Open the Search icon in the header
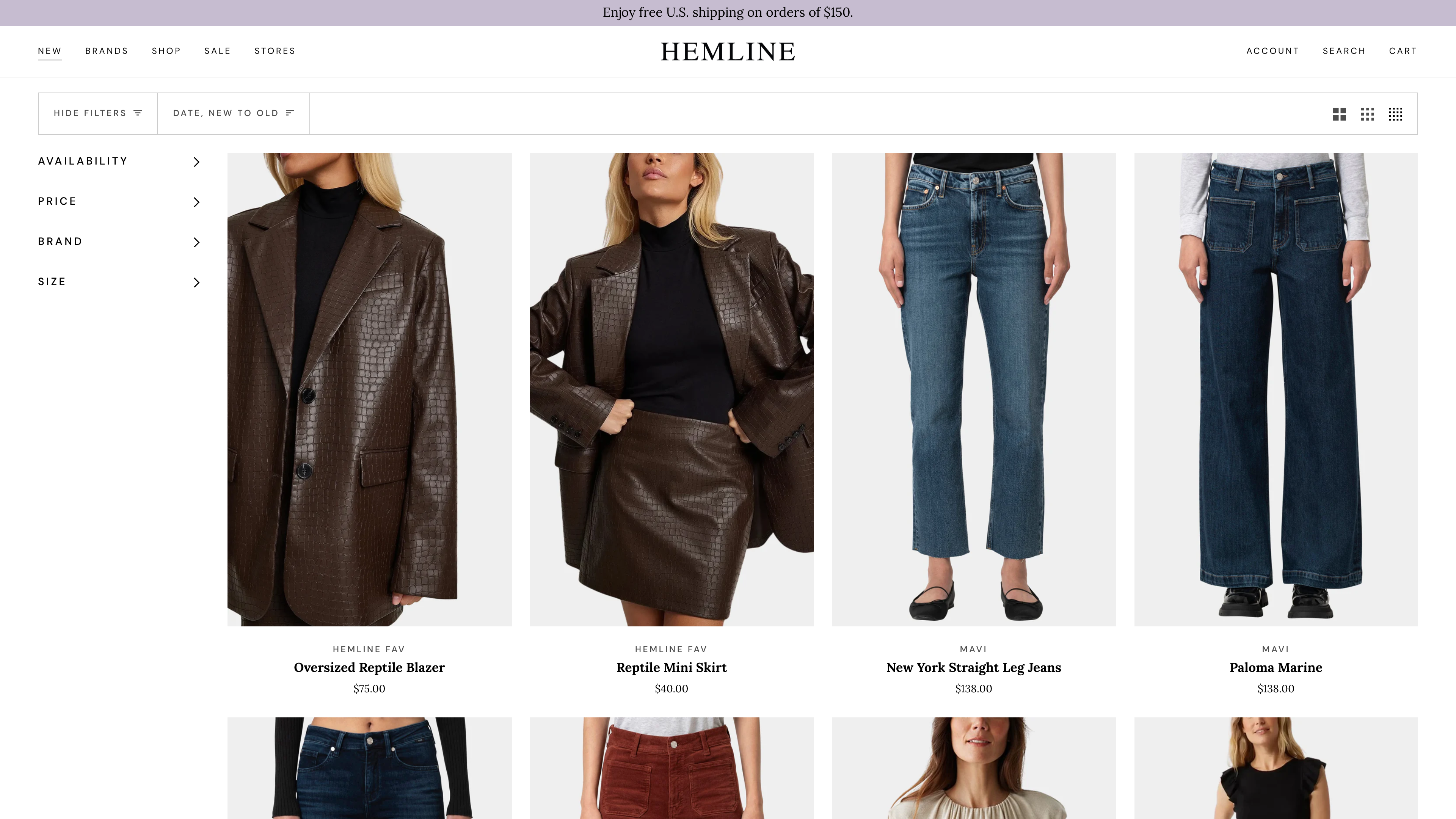The image size is (1456, 819). 1343,51
